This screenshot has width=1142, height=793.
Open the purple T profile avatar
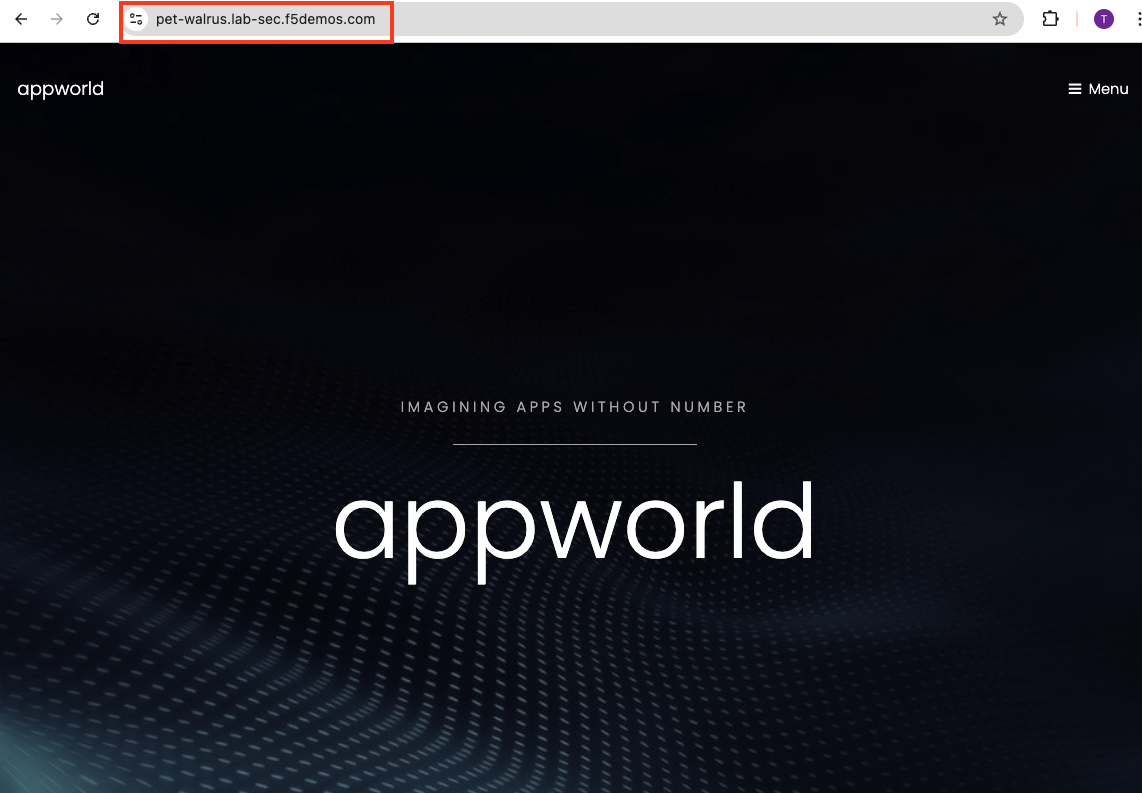point(1103,19)
